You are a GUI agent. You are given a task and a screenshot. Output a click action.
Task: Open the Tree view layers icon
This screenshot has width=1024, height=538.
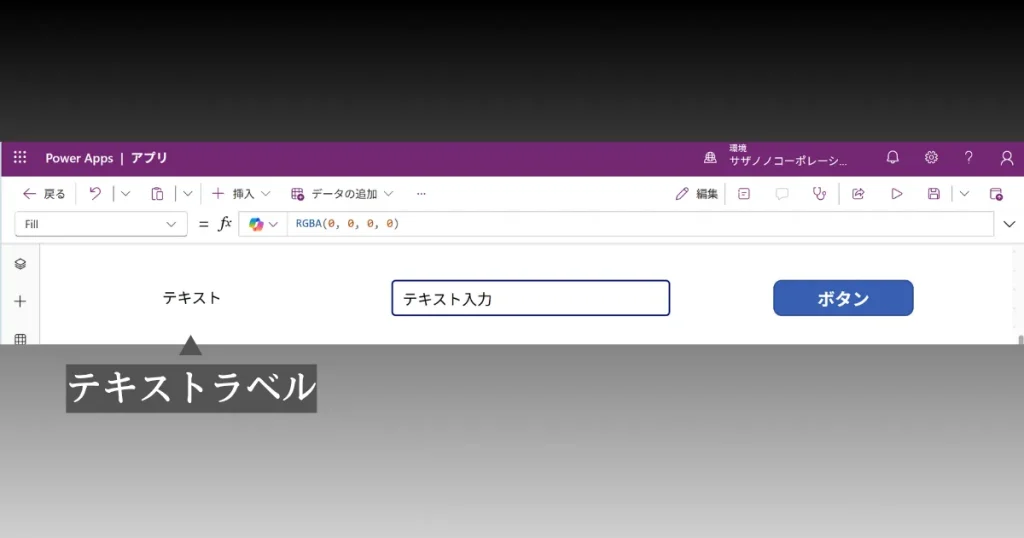click(20, 264)
